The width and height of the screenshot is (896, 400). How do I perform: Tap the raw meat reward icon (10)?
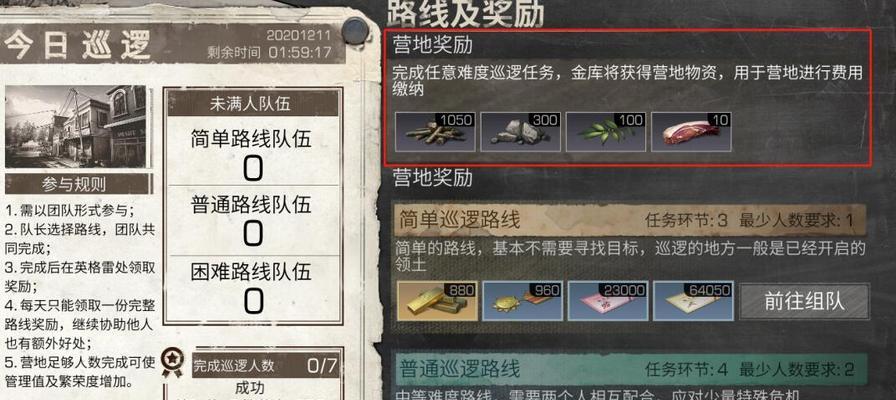[691, 131]
